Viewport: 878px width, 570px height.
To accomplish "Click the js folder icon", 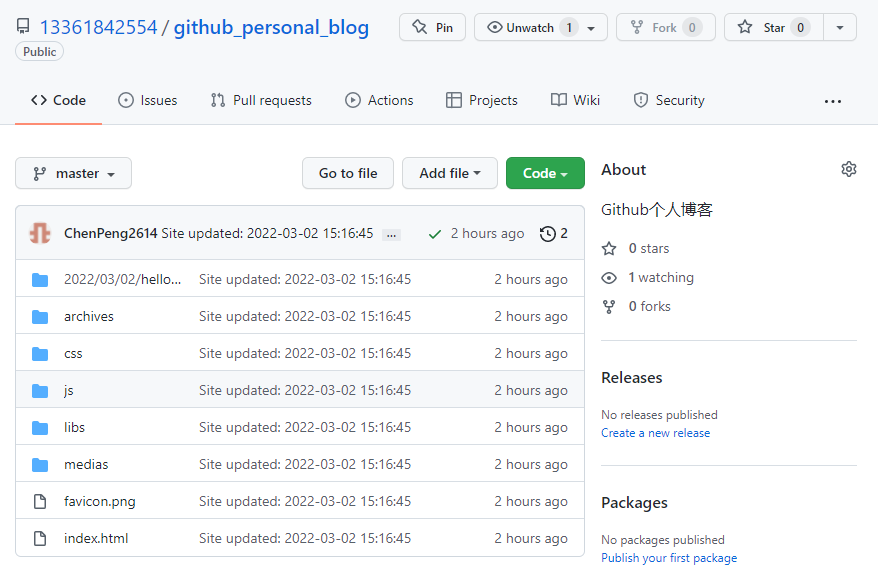I will pos(40,391).
